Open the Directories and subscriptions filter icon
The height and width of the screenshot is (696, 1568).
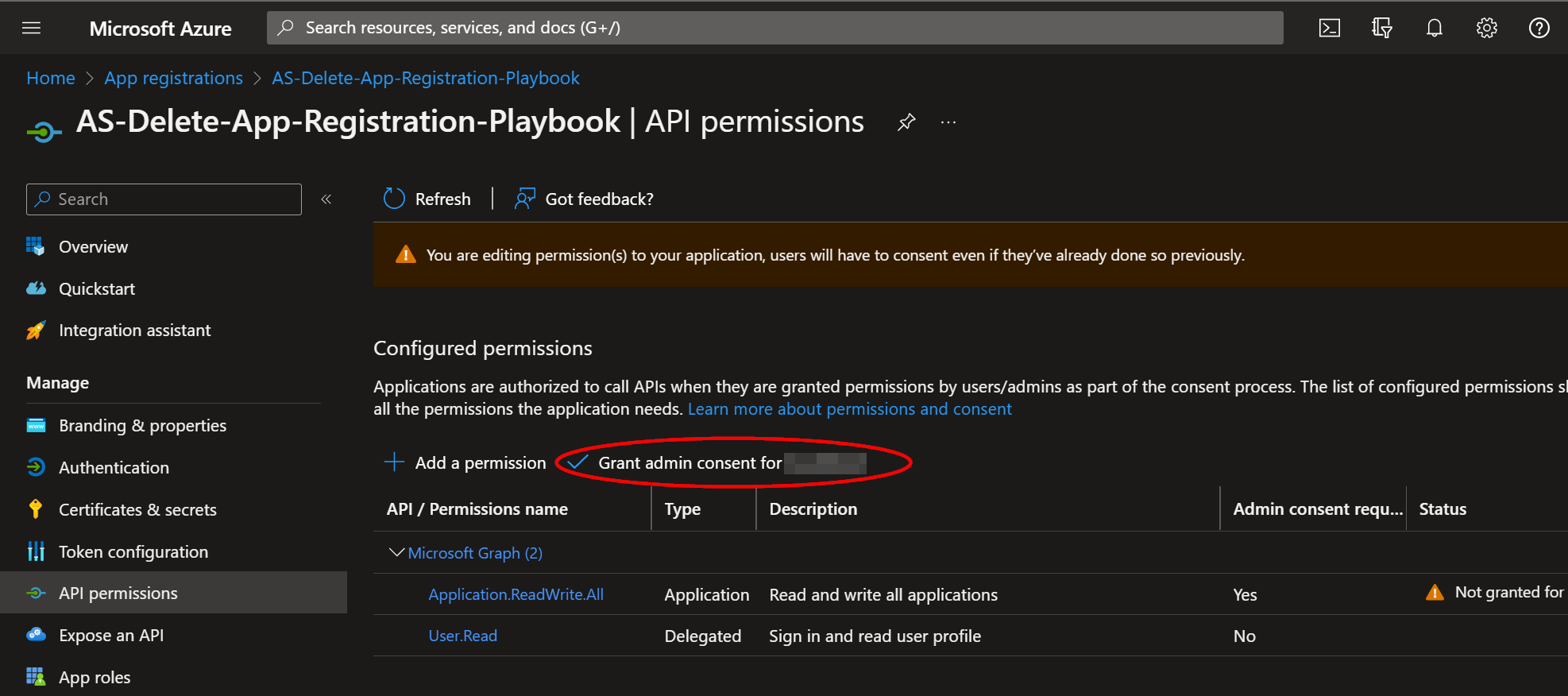(x=1381, y=28)
